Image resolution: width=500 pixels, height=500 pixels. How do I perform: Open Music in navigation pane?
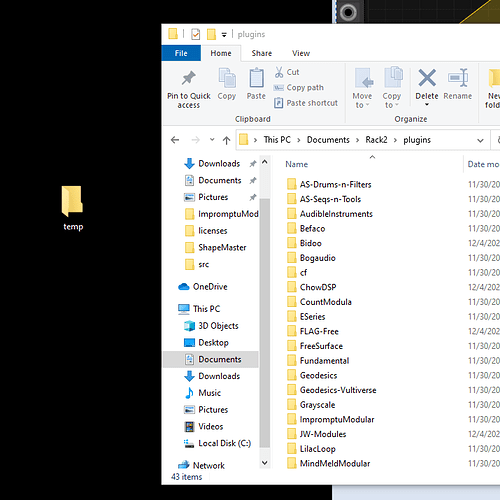203,393
